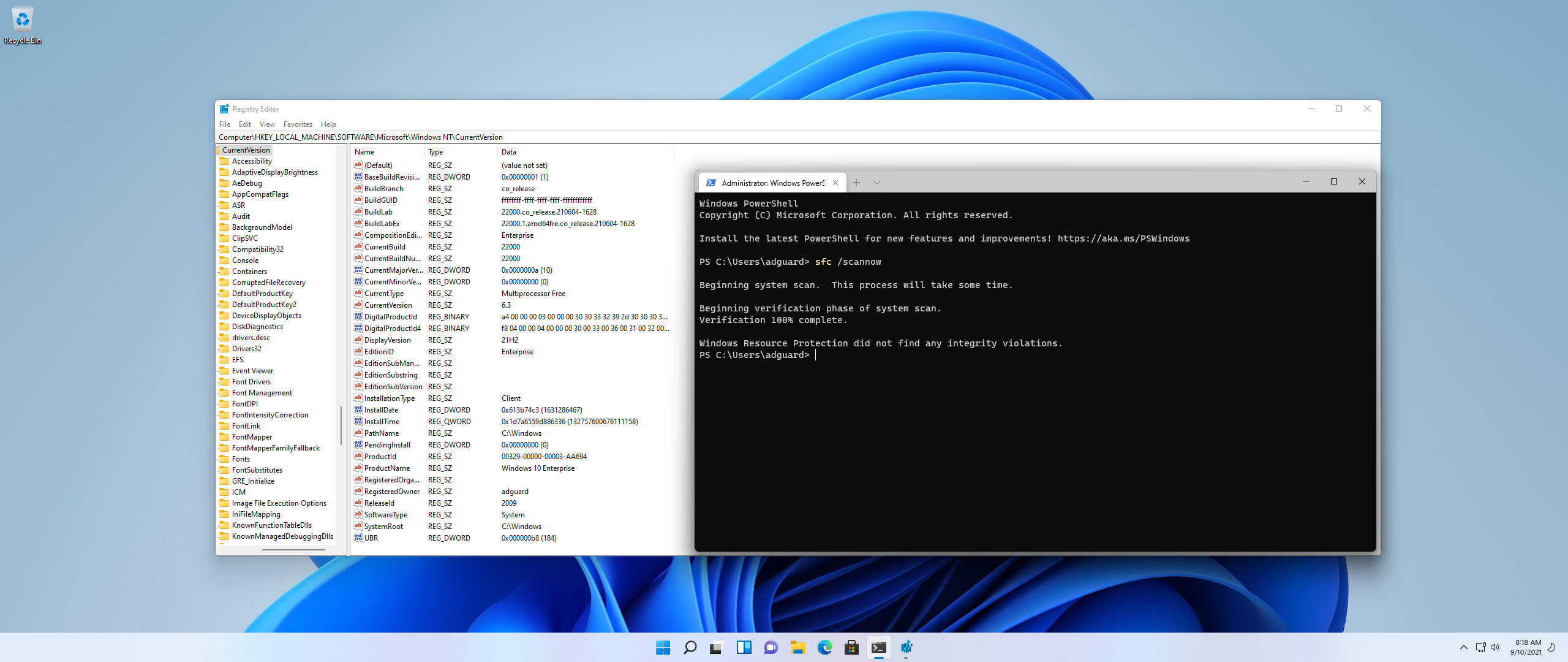1568x662 pixels.
Task: Close the PowerShell tab
Action: tap(835, 183)
